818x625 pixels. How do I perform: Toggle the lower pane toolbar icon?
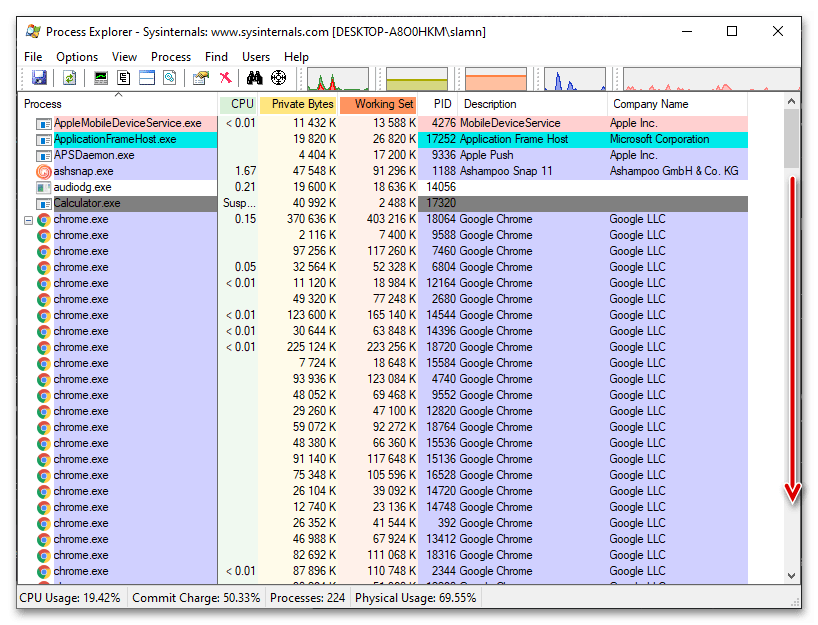(147, 78)
